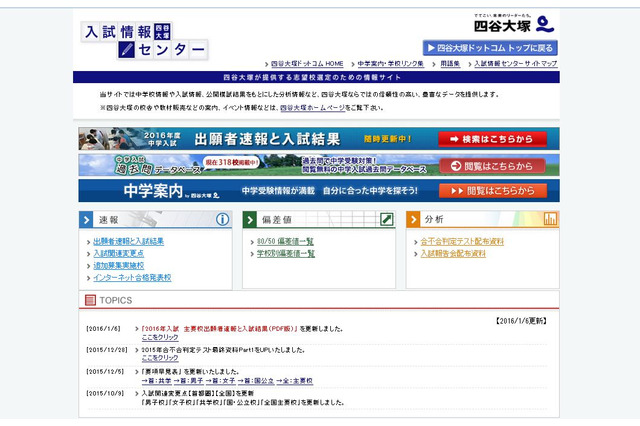Click the [2015/10/9] topic date
This screenshot has height=426, width=640.
click(x=104, y=393)
